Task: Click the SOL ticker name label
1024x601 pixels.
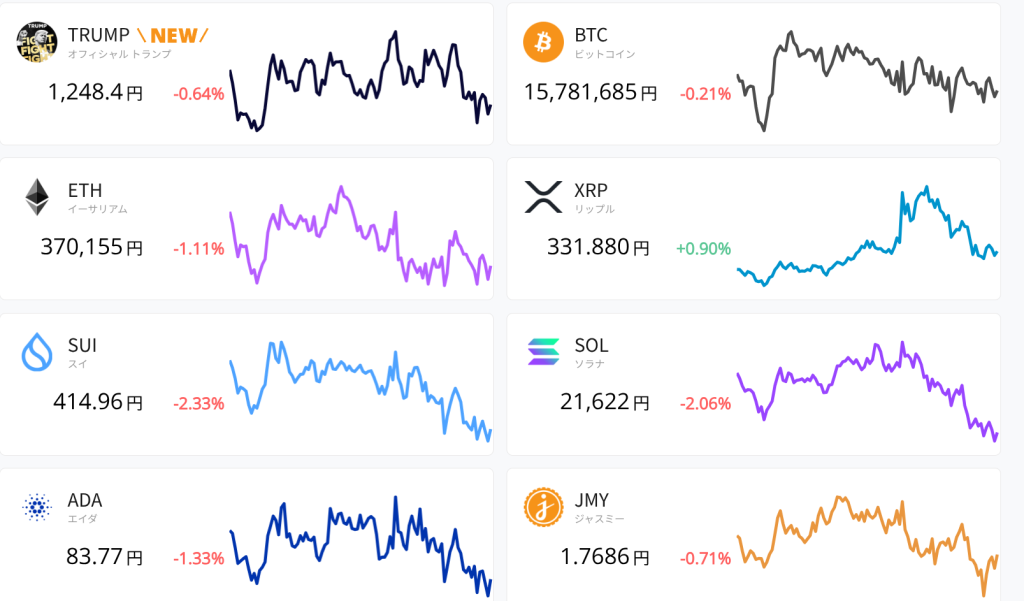Action: click(591, 346)
